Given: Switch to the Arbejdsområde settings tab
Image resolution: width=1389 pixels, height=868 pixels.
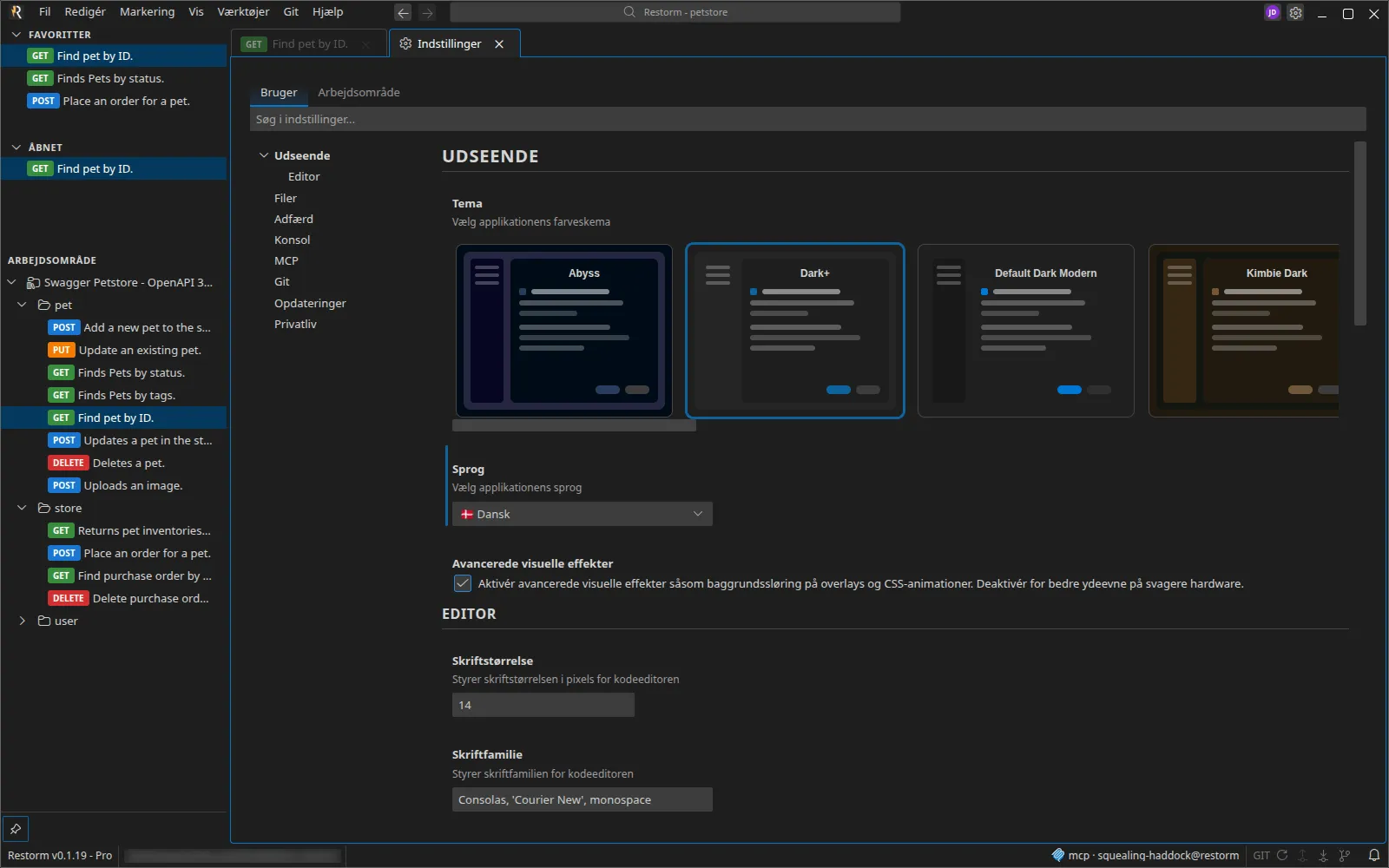Looking at the screenshot, I should (359, 92).
